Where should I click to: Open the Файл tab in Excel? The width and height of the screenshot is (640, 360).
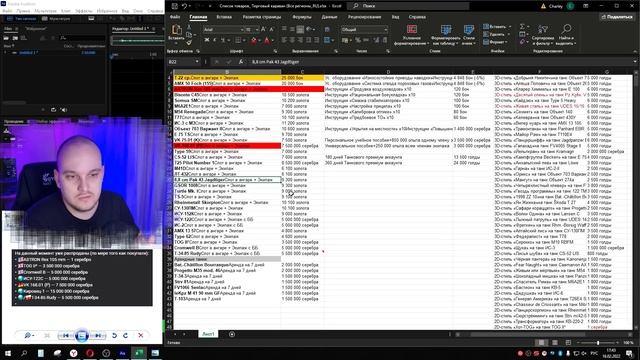pyautogui.click(x=175, y=17)
